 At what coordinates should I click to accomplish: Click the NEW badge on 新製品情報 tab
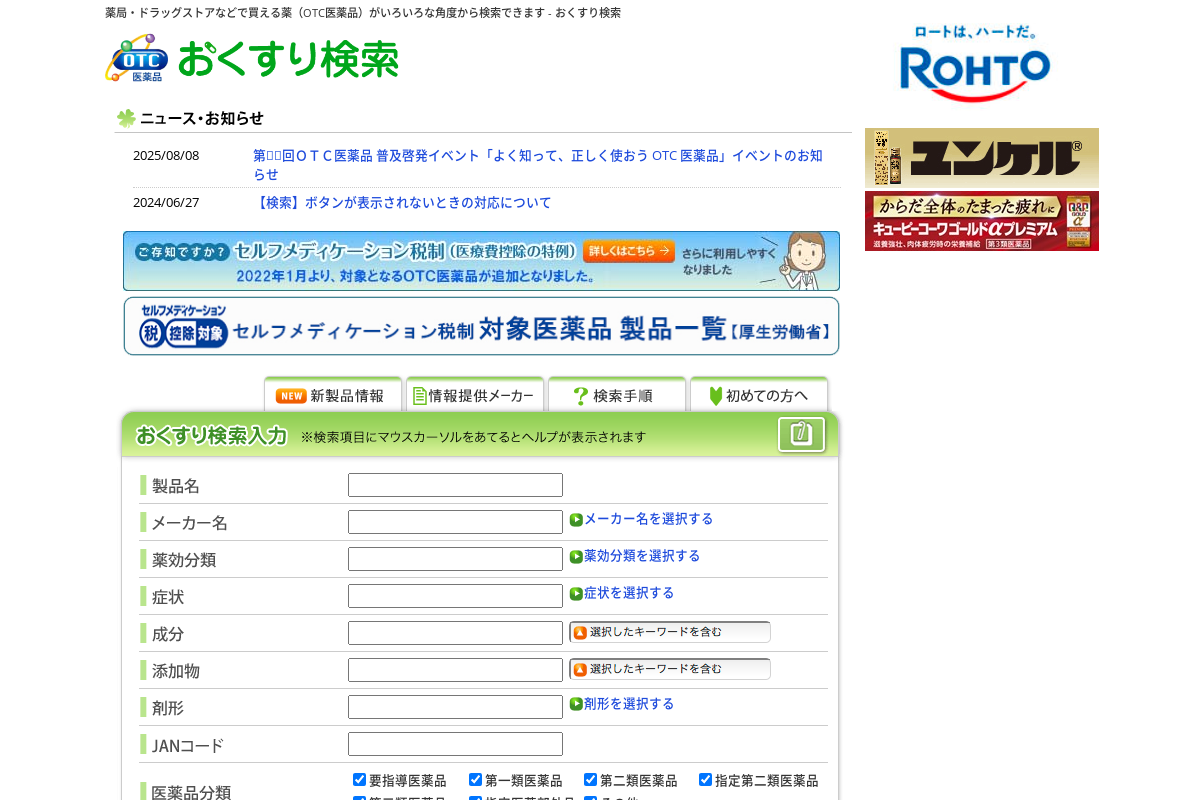pos(291,396)
